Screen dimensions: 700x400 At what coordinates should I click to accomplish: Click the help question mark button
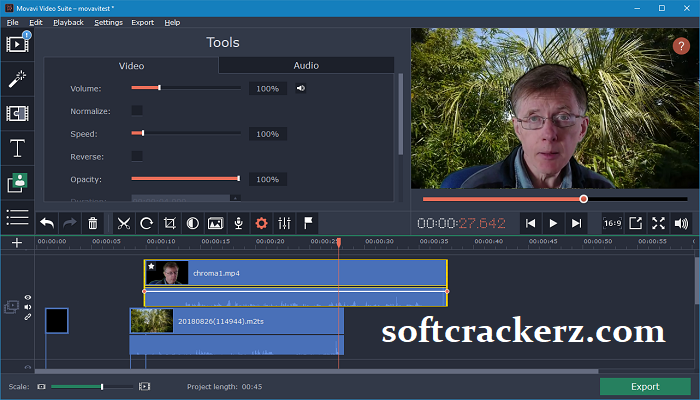(681, 46)
